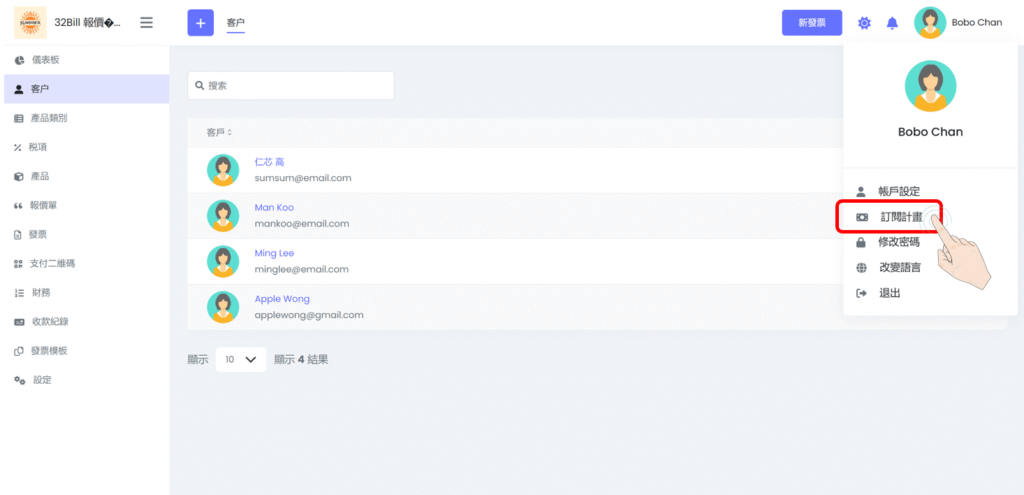Click the hamburger menu icon to collapse sidebar
The image size is (1024, 495).
coord(147,22)
